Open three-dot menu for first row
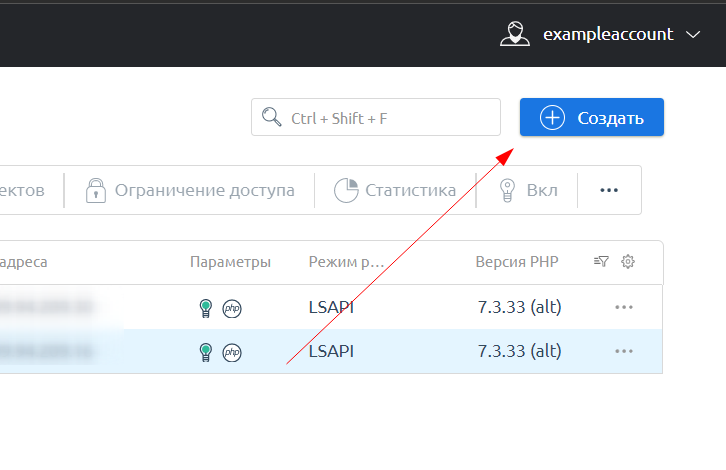The width and height of the screenshot is (726, 470). tap(624, 308)
